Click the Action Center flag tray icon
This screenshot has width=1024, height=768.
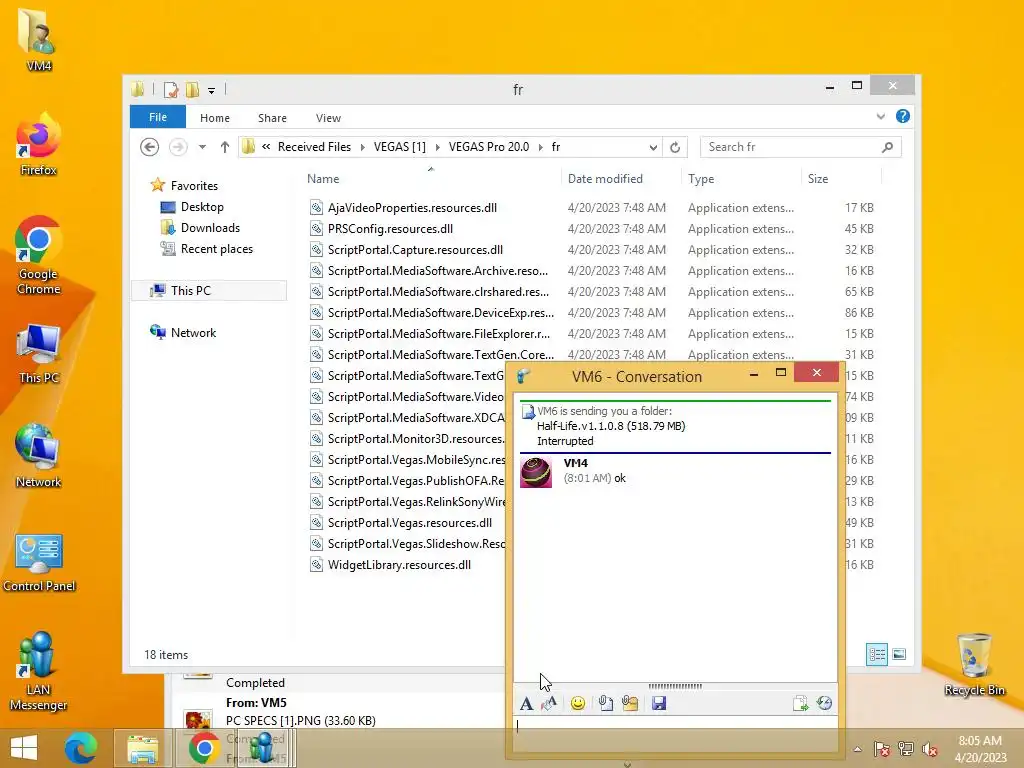882,749
